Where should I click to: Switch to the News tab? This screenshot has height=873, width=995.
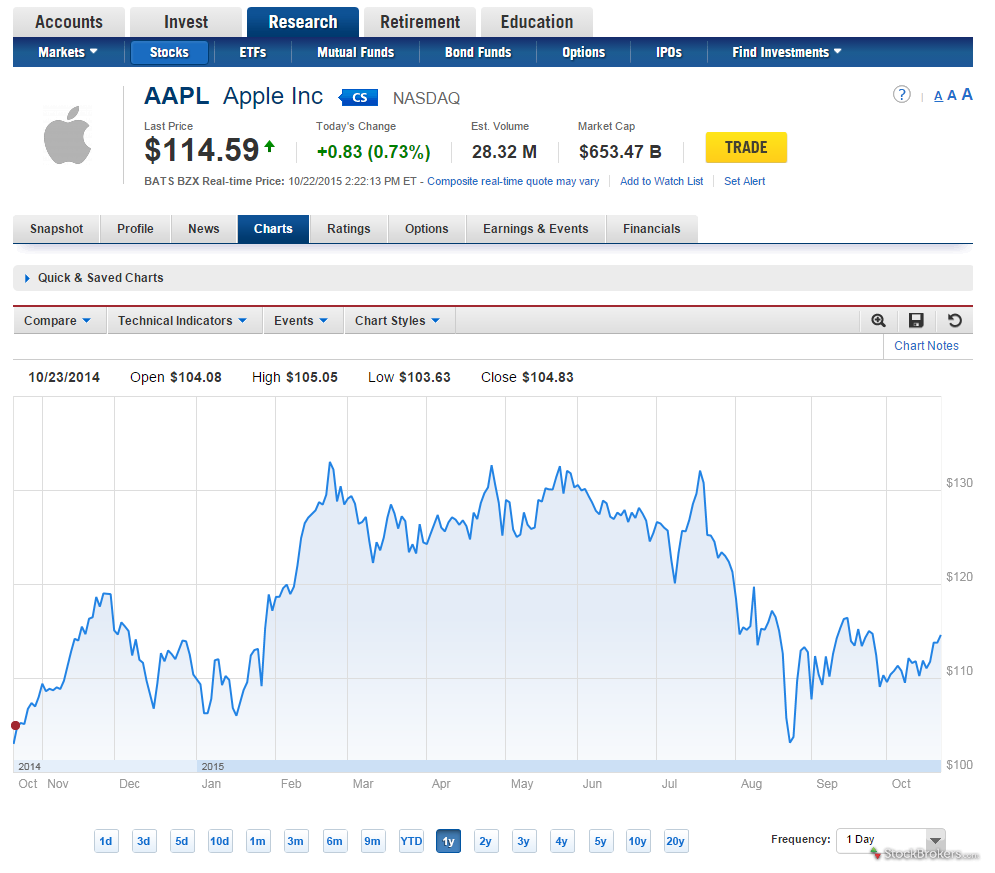click(x=204, y=229)
